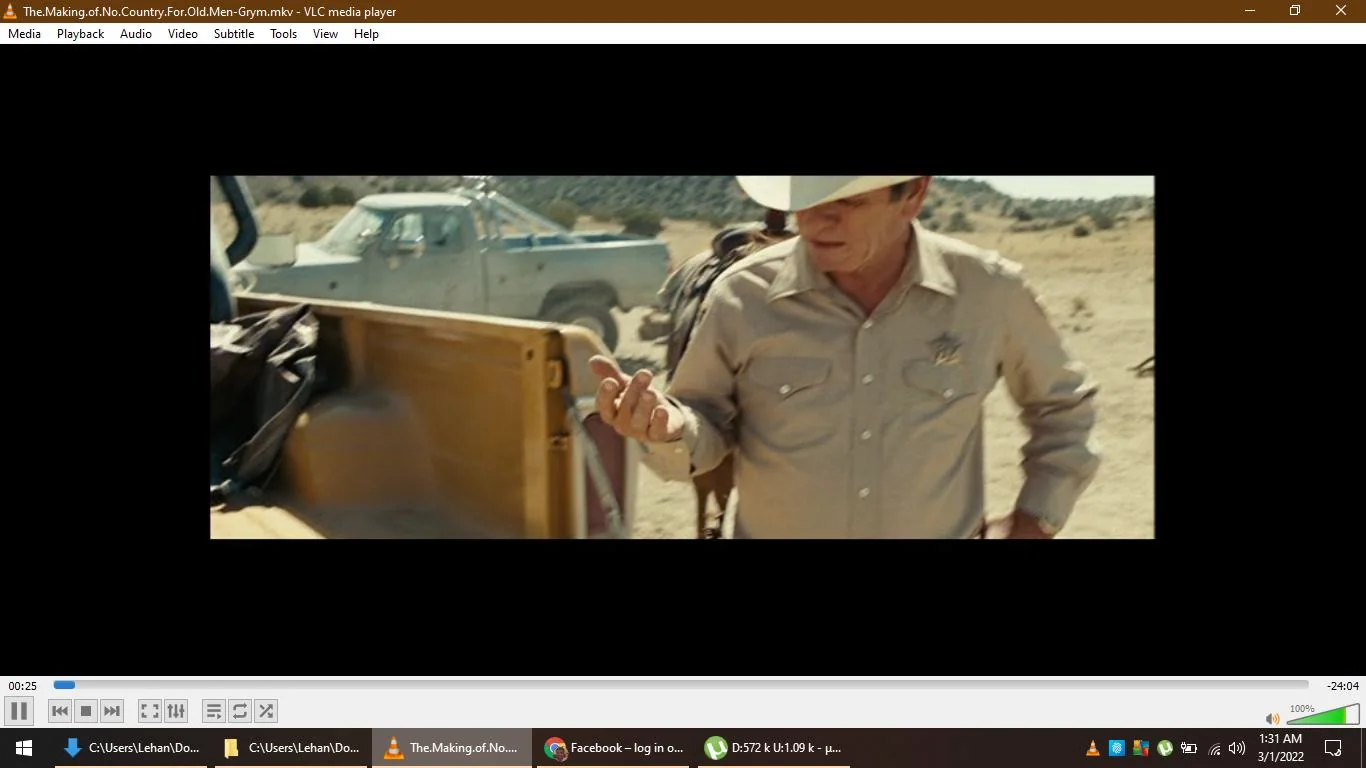The height and width of the screenshot is (768, 1366).
Task: Click the VLC cone icon in title bar
Action: coord(11,11)
